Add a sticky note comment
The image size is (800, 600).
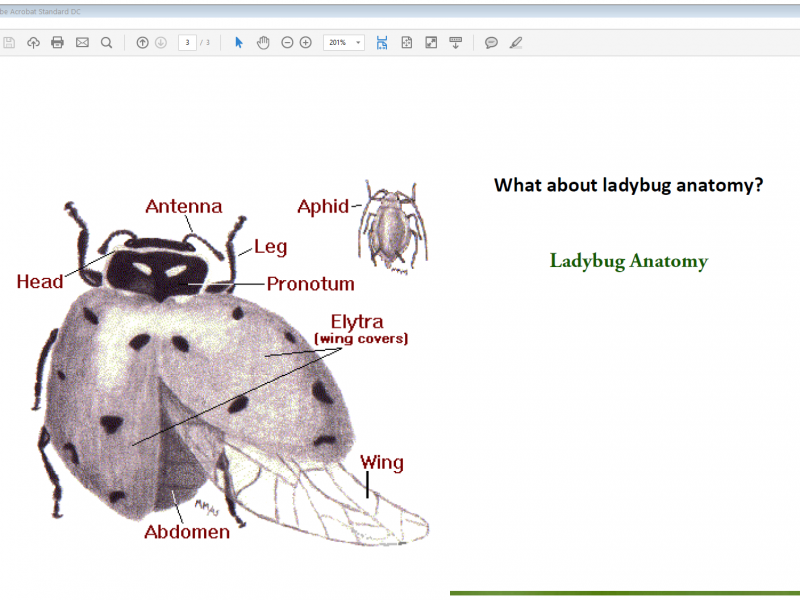point(491,43)
